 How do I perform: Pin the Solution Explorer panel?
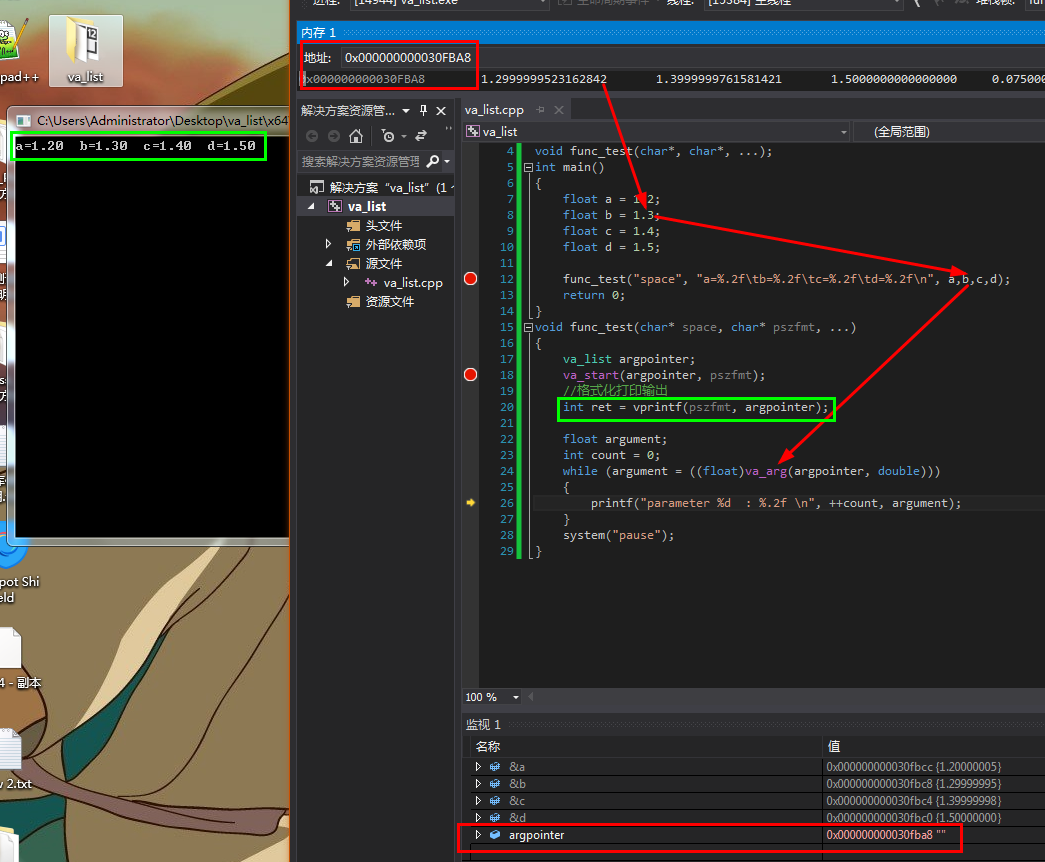[423, 110]
